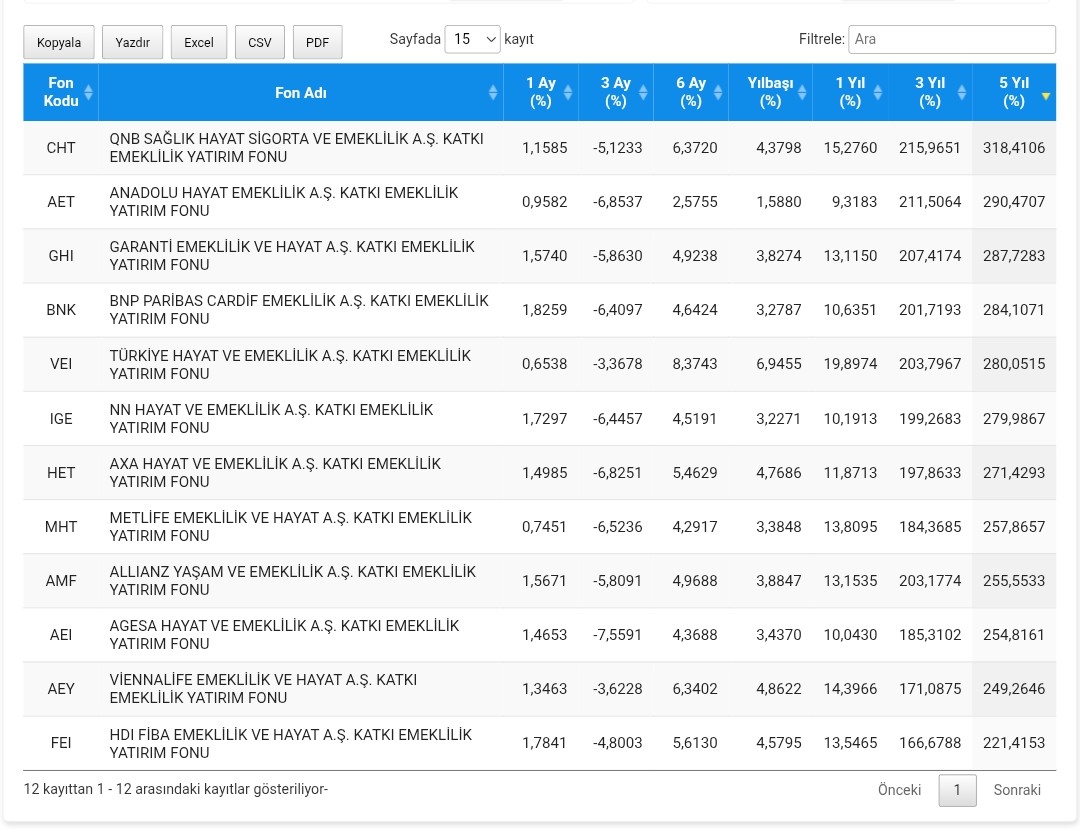Click fund code GHI
The width and height of the screenshot is (1080, 836).
61,256
